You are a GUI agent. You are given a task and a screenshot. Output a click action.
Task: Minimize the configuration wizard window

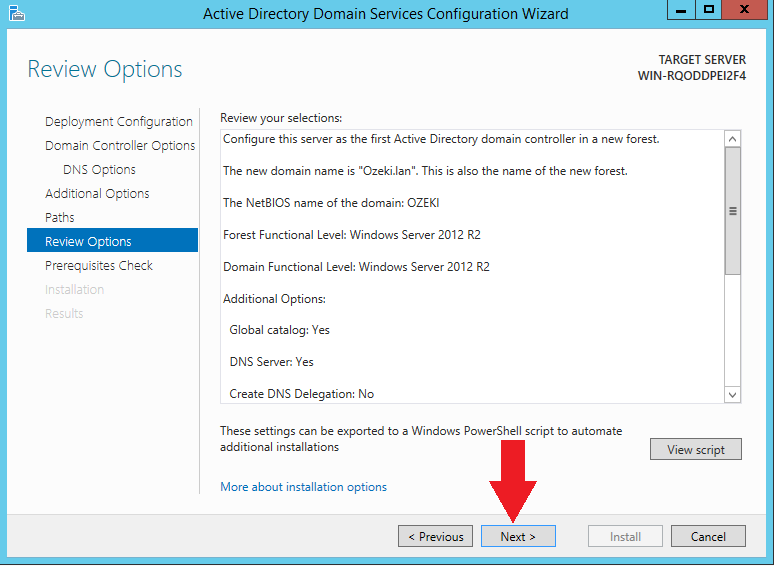[x=683, y=11]
